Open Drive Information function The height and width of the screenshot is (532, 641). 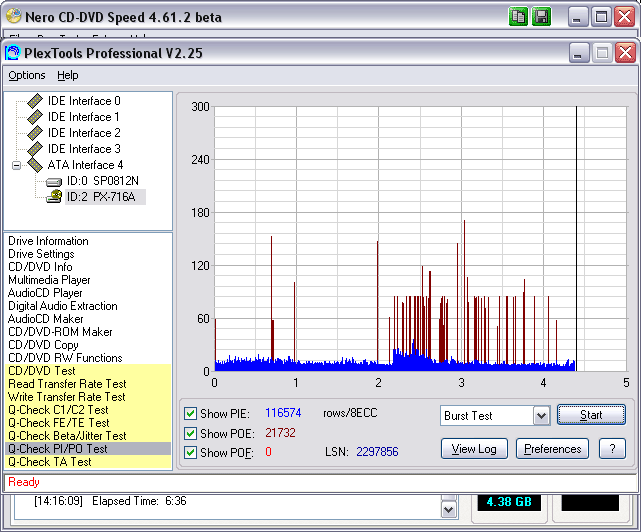(48, 241)
